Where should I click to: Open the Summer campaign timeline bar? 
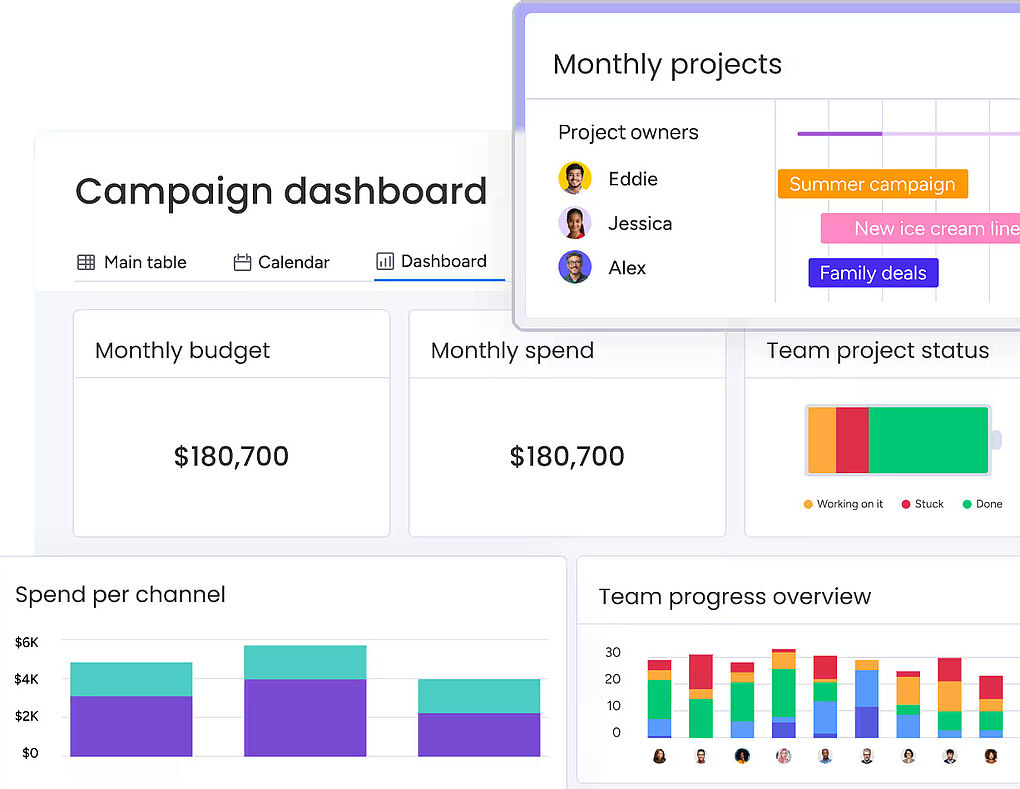[x=872, y=184]
